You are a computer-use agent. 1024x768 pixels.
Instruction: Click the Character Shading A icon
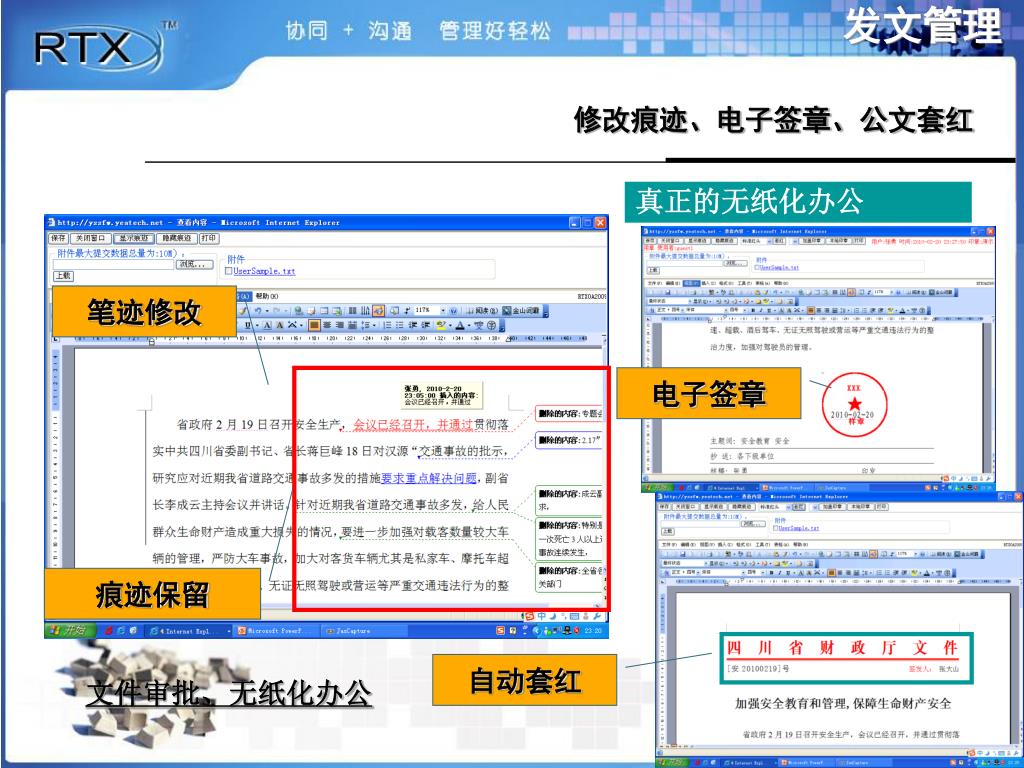[280, 325]
